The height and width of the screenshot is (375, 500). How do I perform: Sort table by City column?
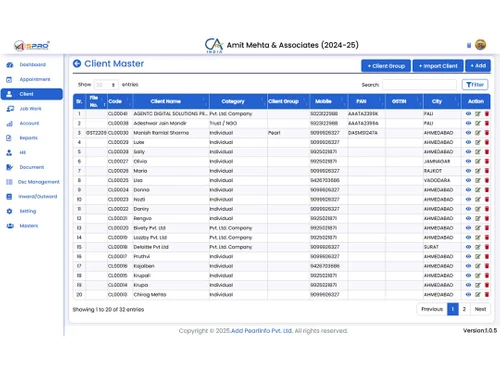point(442,101)
